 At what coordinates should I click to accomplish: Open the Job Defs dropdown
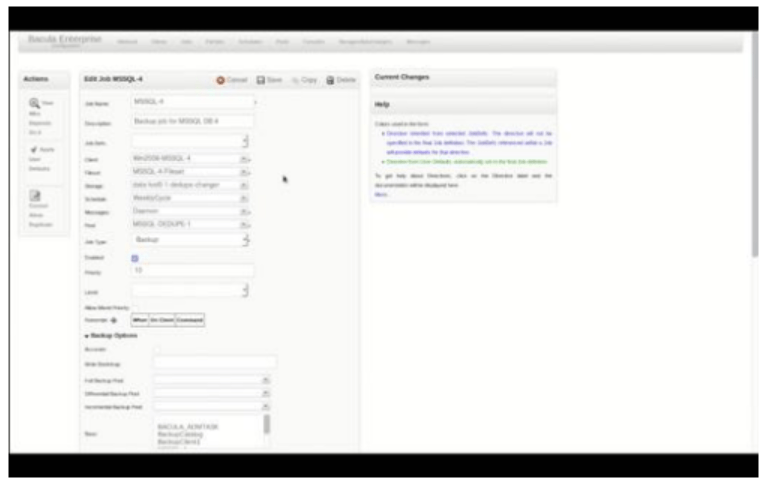click(x=190, y=141)
